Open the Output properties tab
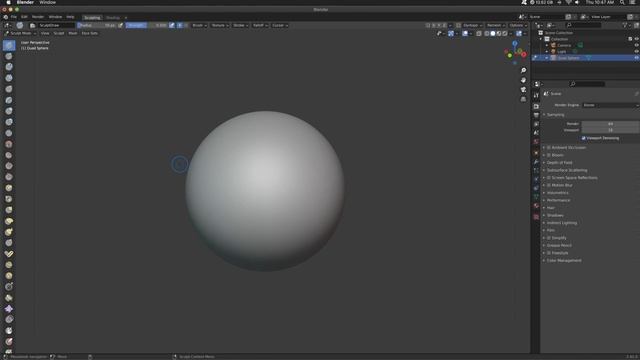This screenshot has width=640, height=360. 536,115
